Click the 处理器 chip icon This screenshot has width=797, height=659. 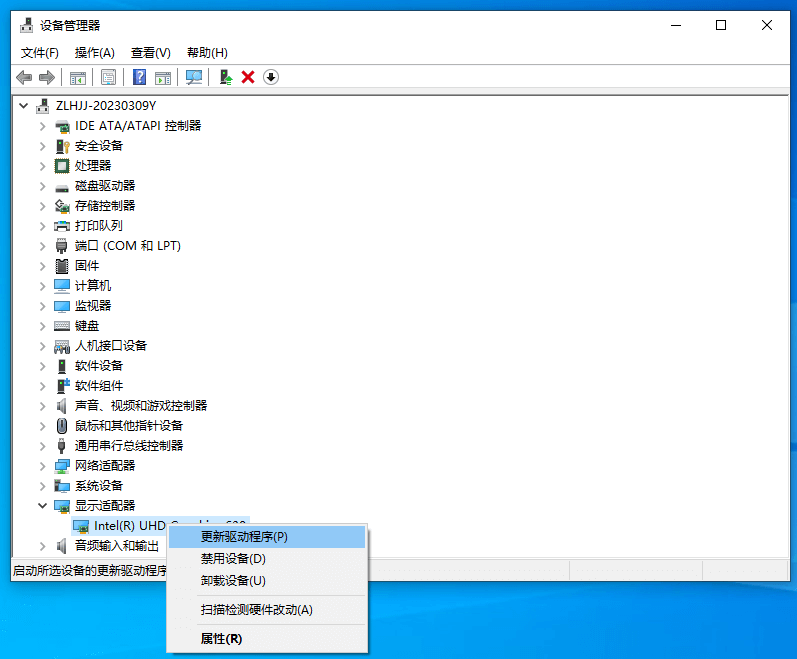pyautogui.click(x=62, y=166)
